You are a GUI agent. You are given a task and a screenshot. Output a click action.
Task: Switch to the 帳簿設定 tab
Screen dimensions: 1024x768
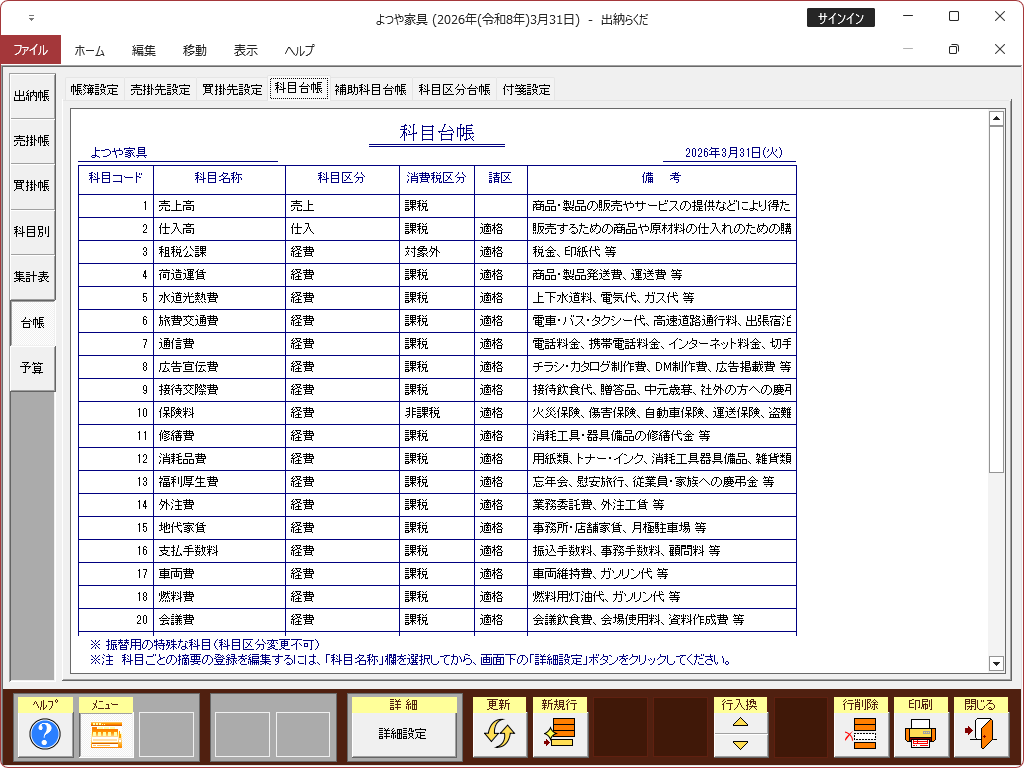click(x=94, y=89)
